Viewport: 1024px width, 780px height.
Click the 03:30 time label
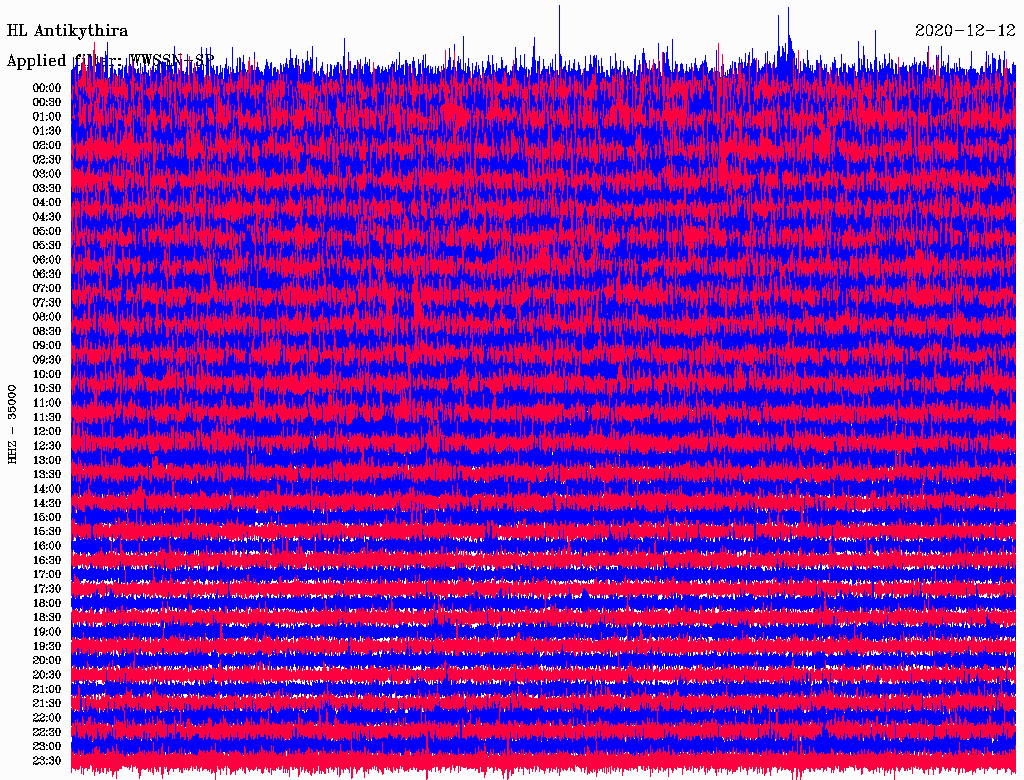[x=47, y=188]
